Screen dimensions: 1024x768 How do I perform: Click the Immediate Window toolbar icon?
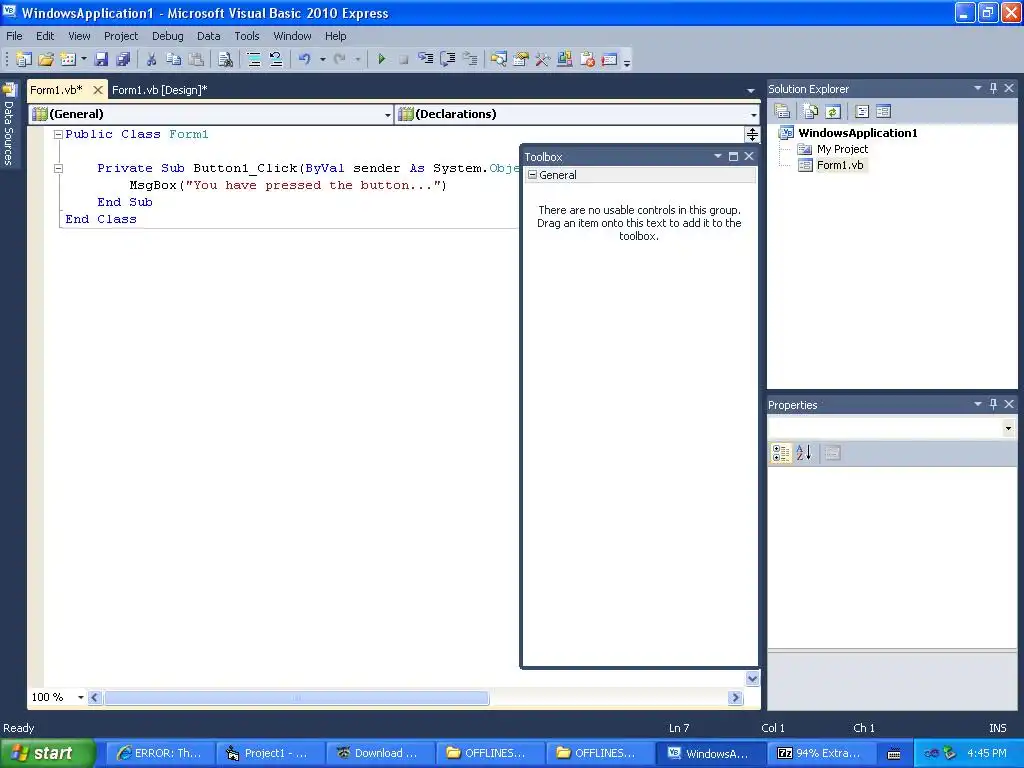tap(609, 59)
